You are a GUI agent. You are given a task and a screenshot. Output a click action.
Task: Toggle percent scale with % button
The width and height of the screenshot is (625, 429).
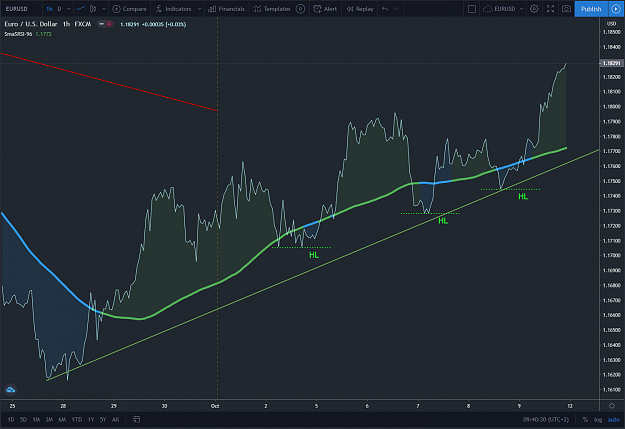click(585, 419)
